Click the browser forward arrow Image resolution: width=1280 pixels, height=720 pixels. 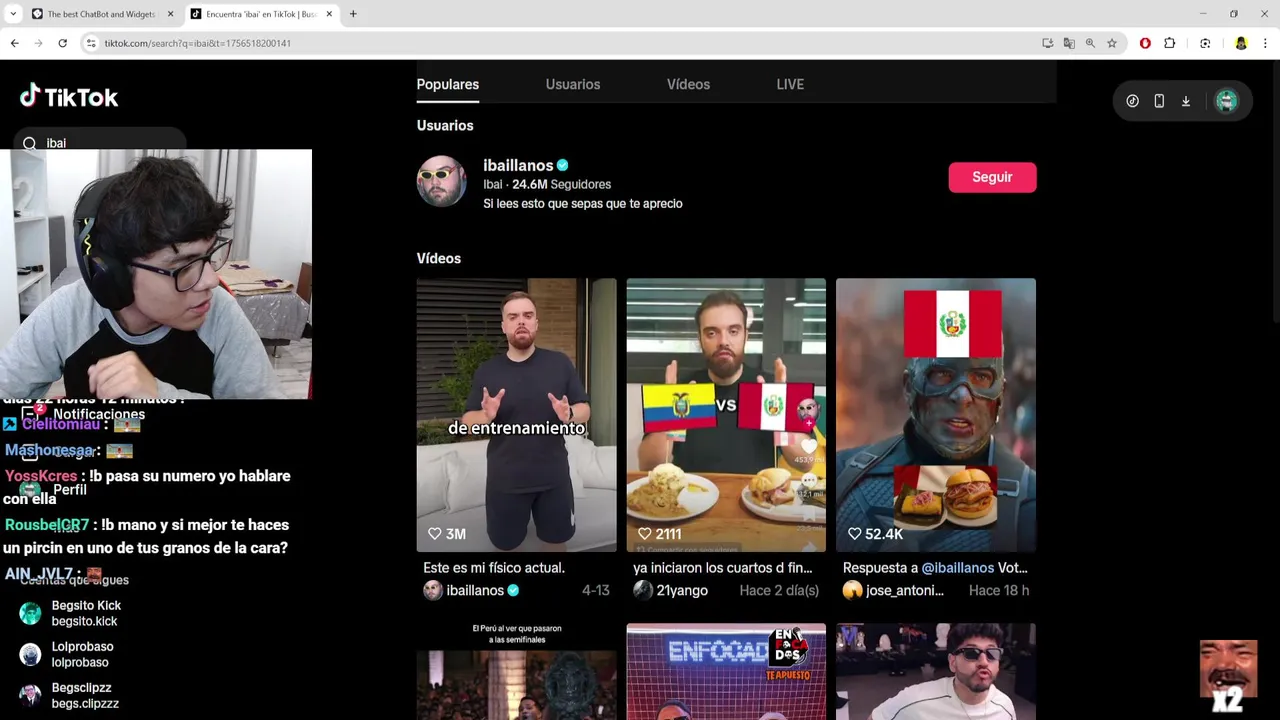tap(39, 43)
